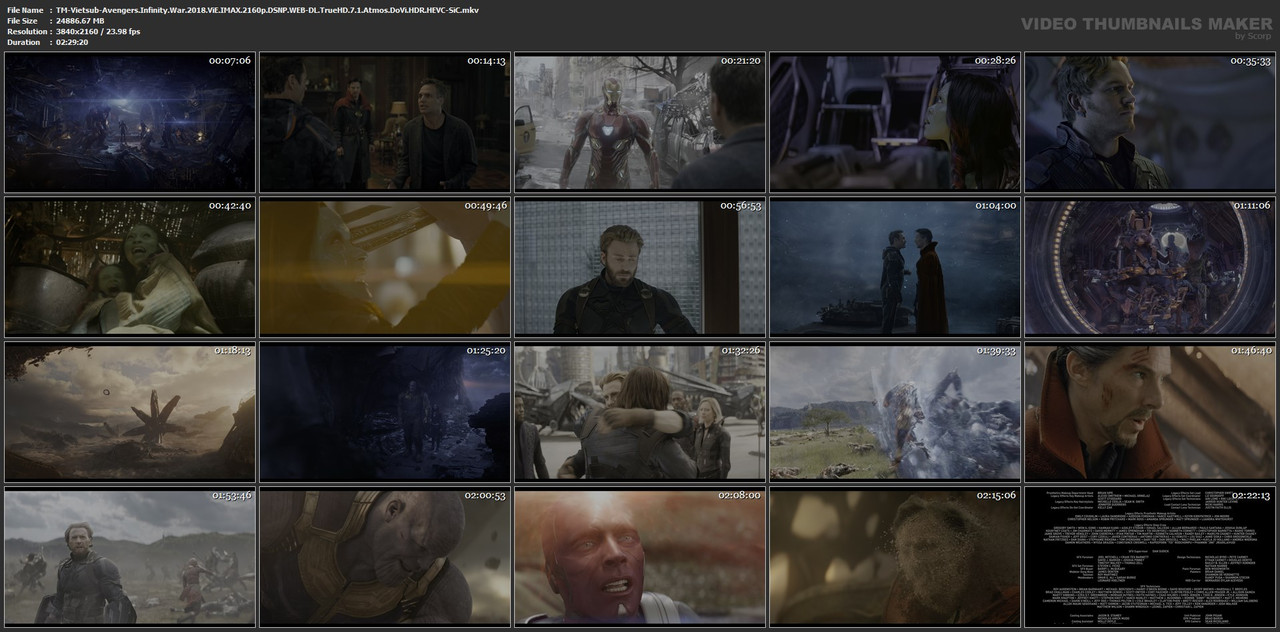Select the battlefield thumbnail at 01:53:46
Screen dimensions: 1280x632
[129, 557]
